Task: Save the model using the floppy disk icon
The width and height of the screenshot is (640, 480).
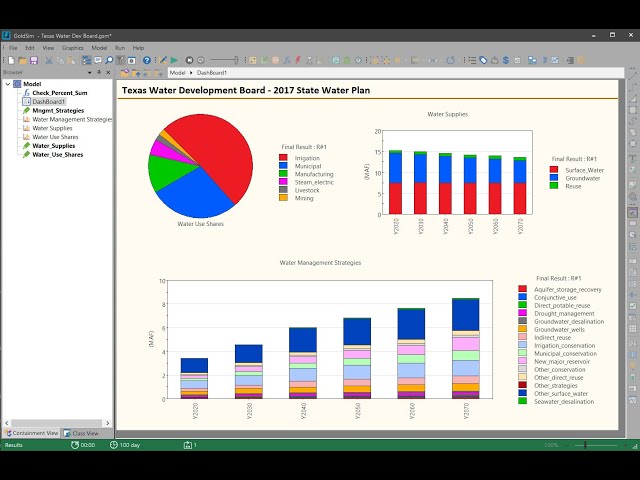Action: tap(34, 60)
